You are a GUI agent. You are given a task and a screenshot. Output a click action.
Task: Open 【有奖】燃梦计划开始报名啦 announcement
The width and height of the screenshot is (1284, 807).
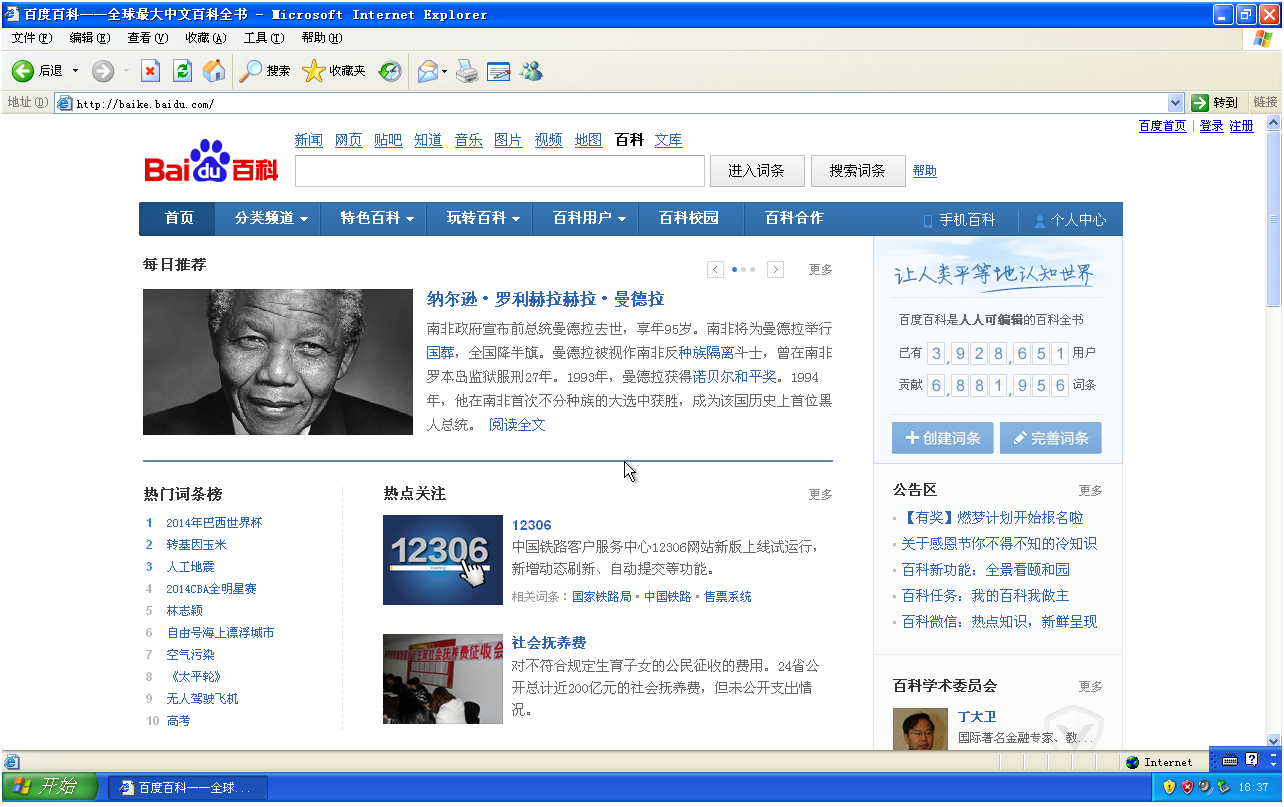pyautogui.click(x=992, y=518)
